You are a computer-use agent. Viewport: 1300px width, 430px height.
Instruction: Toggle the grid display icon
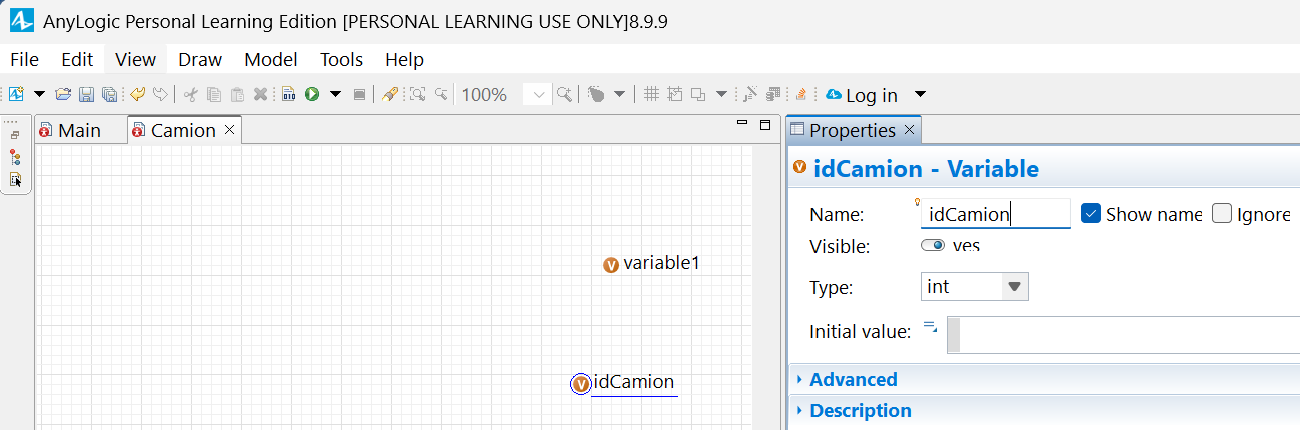[x=650, y=94]
